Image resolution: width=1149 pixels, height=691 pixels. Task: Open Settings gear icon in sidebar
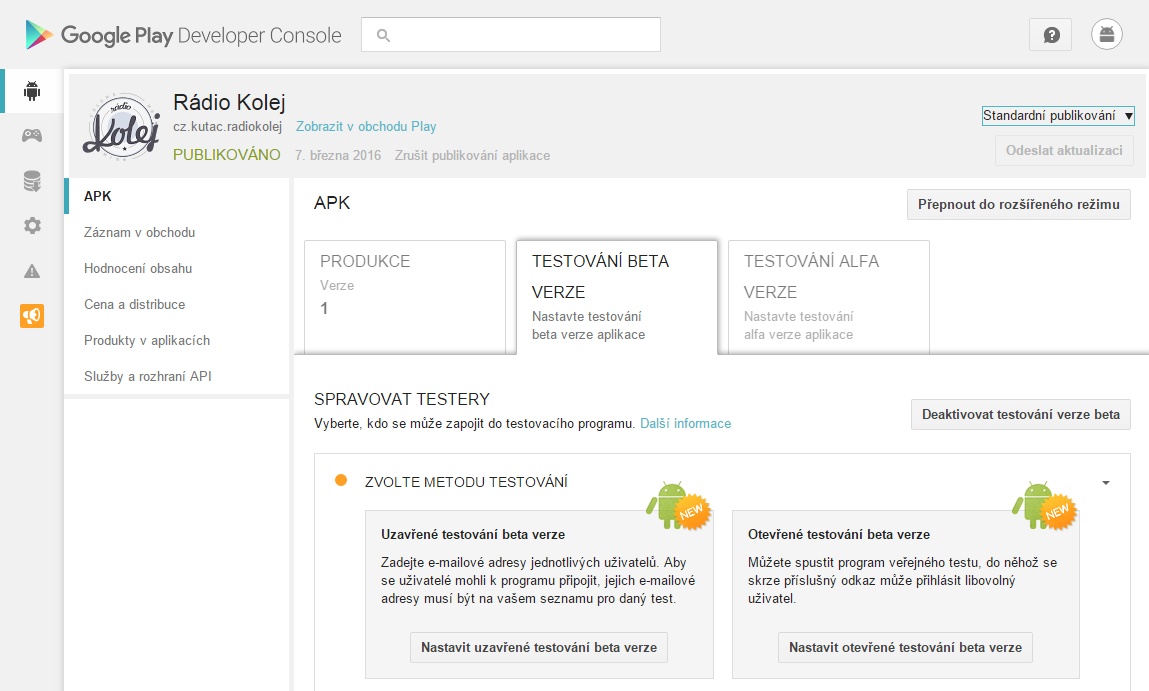point(32,226)
